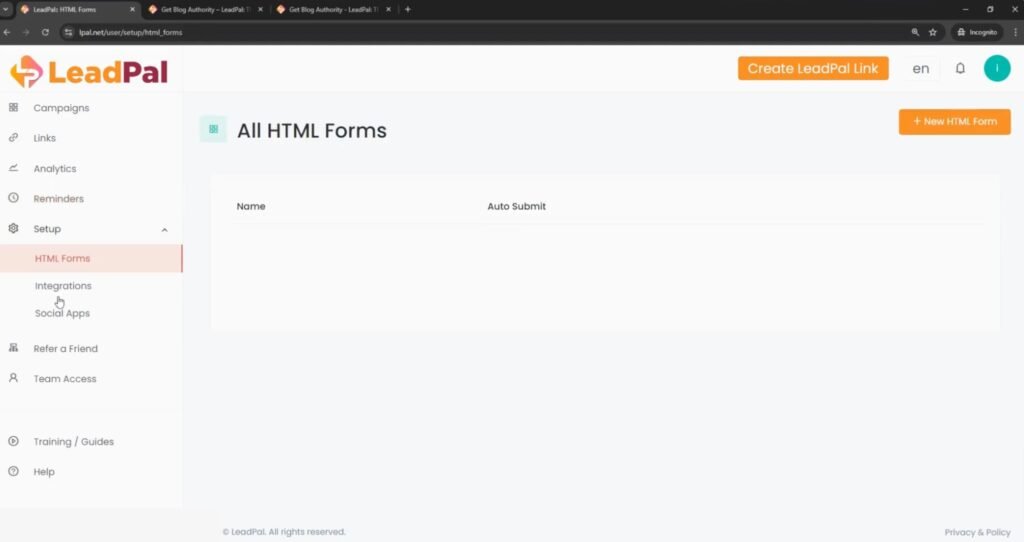Open the Help page
The height and width of the screenshot is (542, 1024).
coord(44,471)
